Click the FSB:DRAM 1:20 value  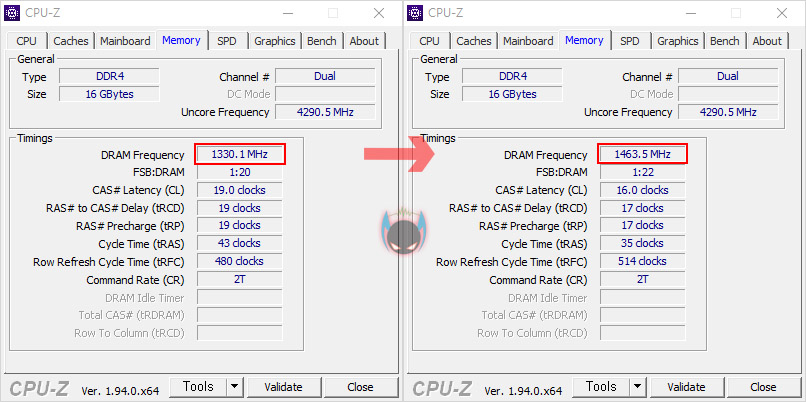pos(240,172)
